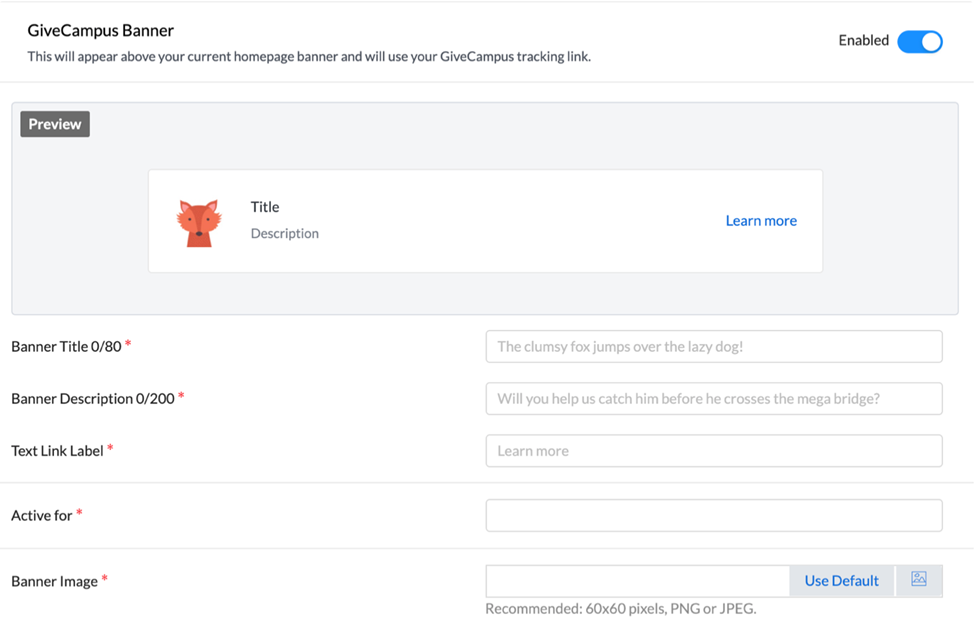This screenshot has width=975, height=641.
Task: Click the Banner Image path field
Action: [x=637, y=581]
